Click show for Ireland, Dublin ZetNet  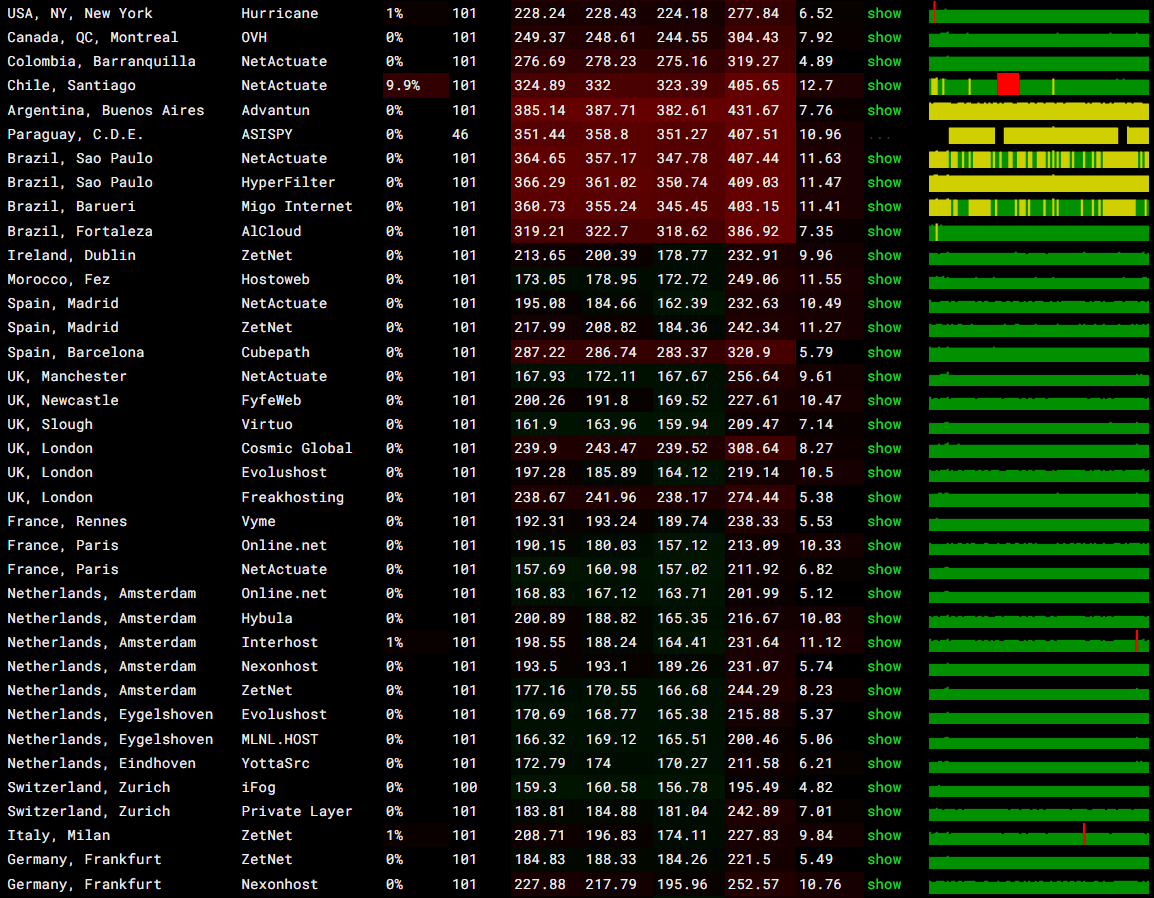[x=884, y=255]
